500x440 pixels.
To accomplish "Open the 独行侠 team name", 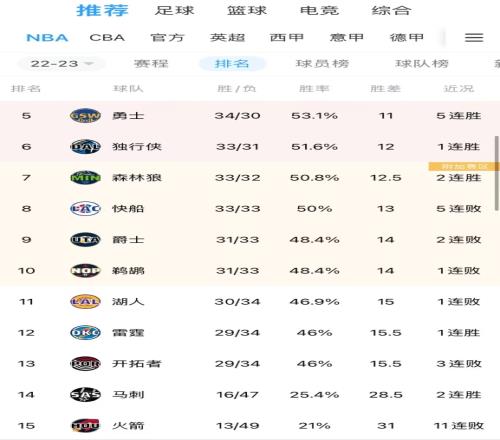I will point(137,147).
